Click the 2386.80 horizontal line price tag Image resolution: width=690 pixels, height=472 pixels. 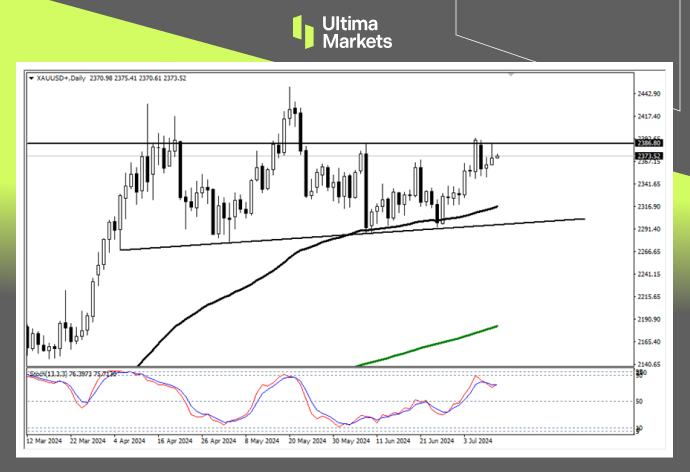click(x=648, y=144)
